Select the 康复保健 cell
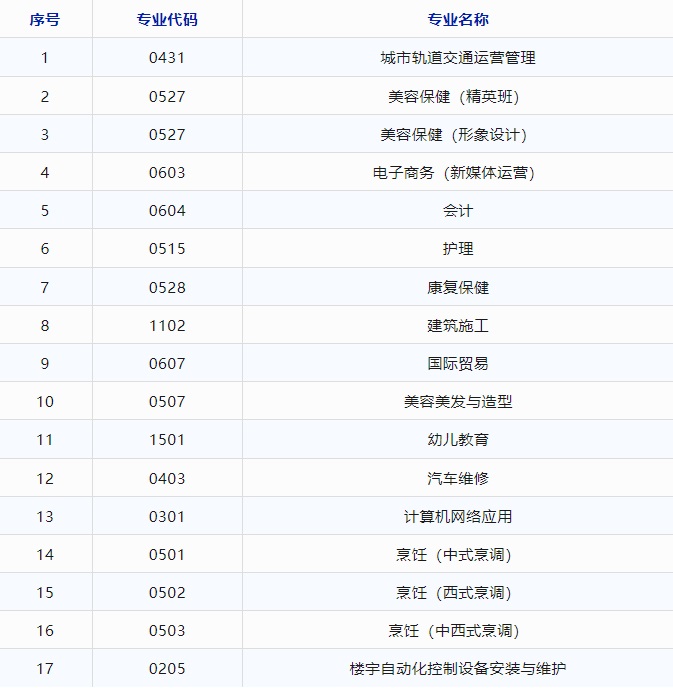This screenshot has height=688, width=673. point(457,287)
